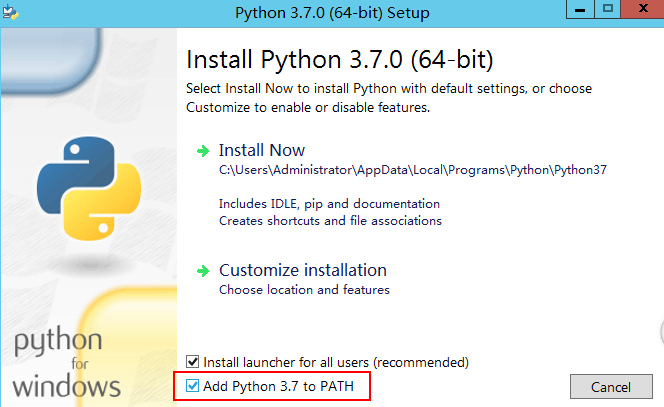
Task: Click the Python snake logo
Action: (x=89, y=188)
